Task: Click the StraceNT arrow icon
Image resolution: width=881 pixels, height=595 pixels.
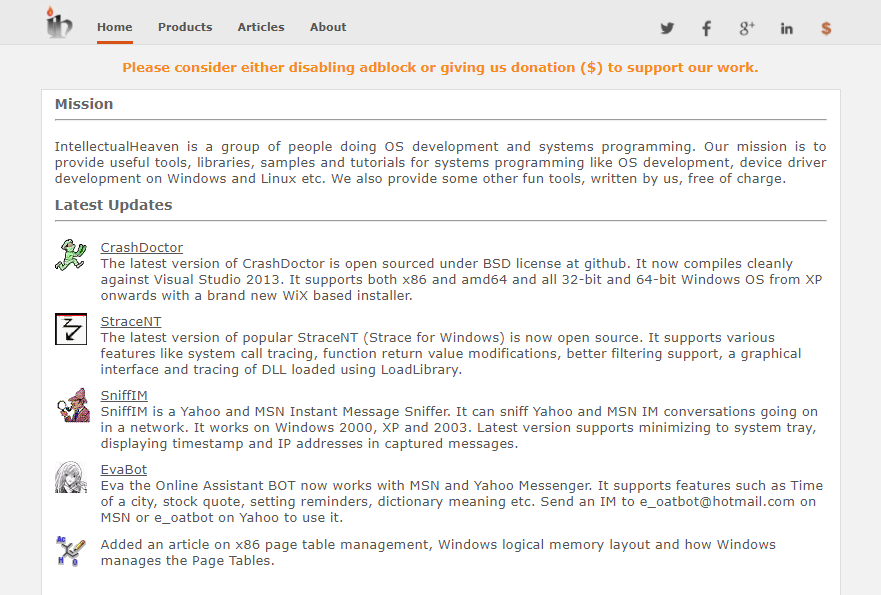Action: point(71,329)
